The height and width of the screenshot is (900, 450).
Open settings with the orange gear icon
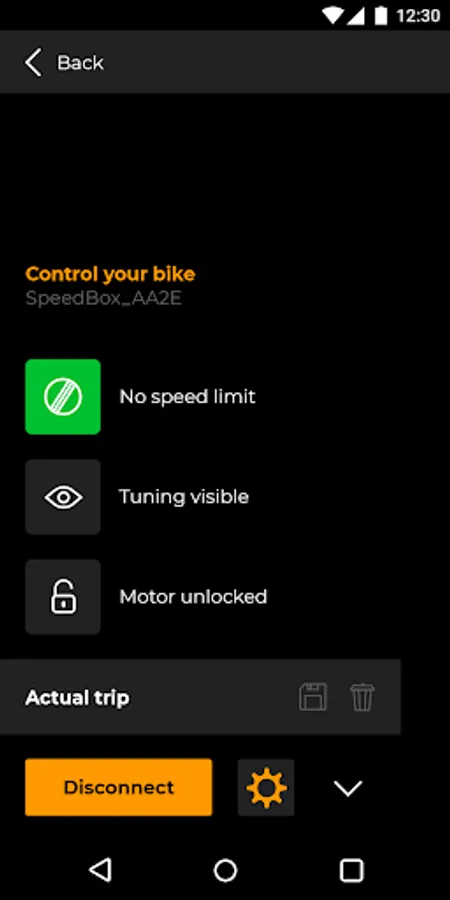tap(266, 788)
